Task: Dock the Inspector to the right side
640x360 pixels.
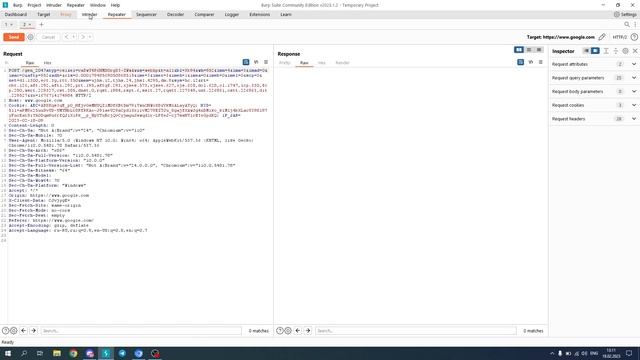Action: point(595,51)
